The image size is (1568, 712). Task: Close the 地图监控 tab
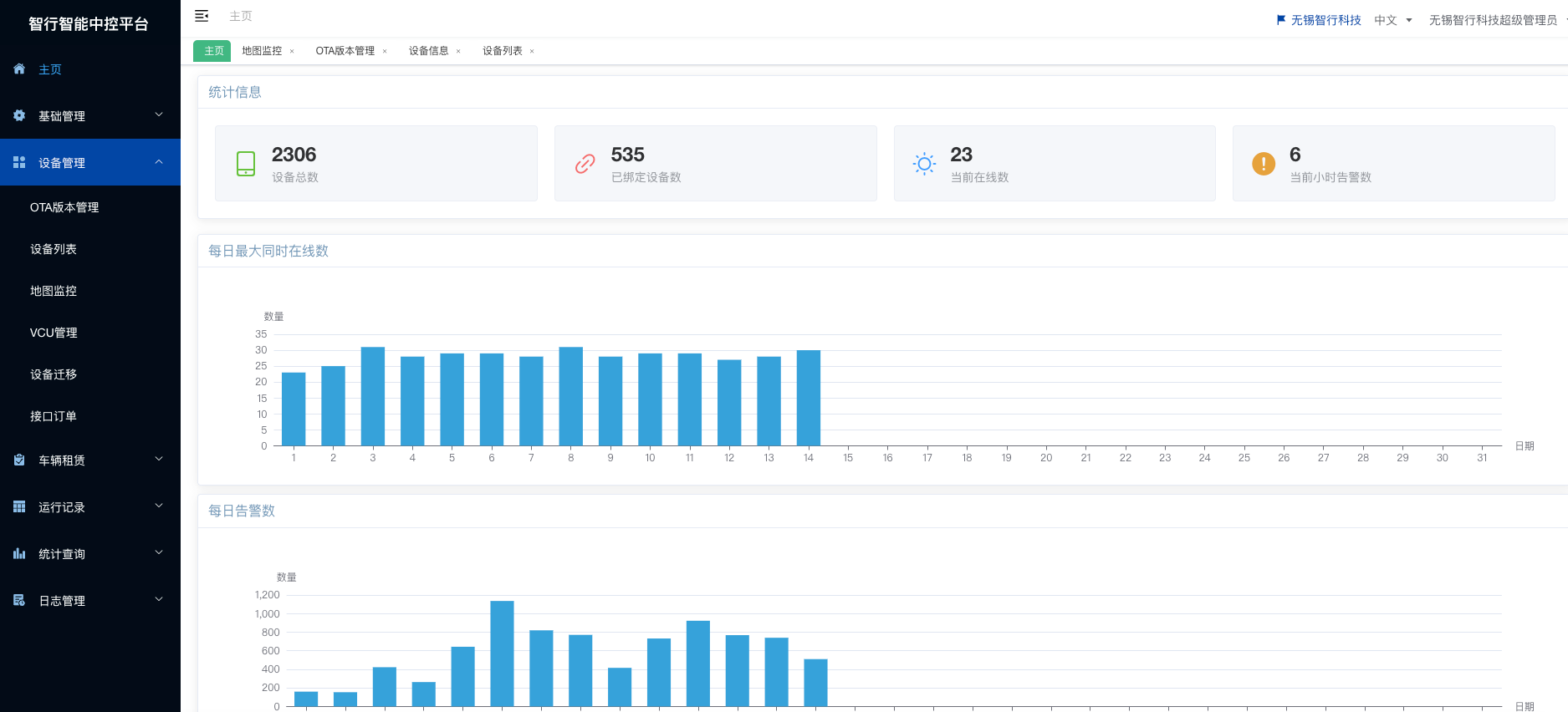click(292, 52)
